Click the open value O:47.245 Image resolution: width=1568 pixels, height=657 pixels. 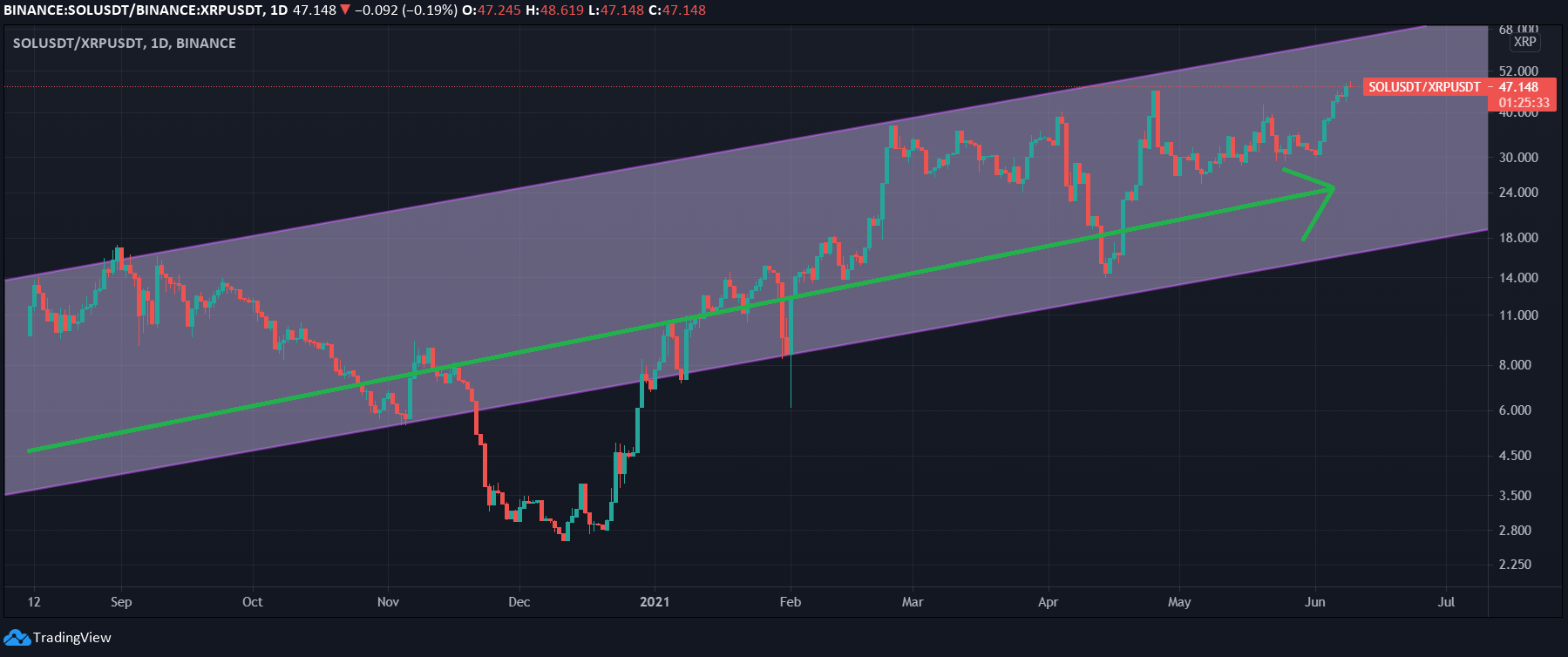pyautogui.click(x=492, y=10)
